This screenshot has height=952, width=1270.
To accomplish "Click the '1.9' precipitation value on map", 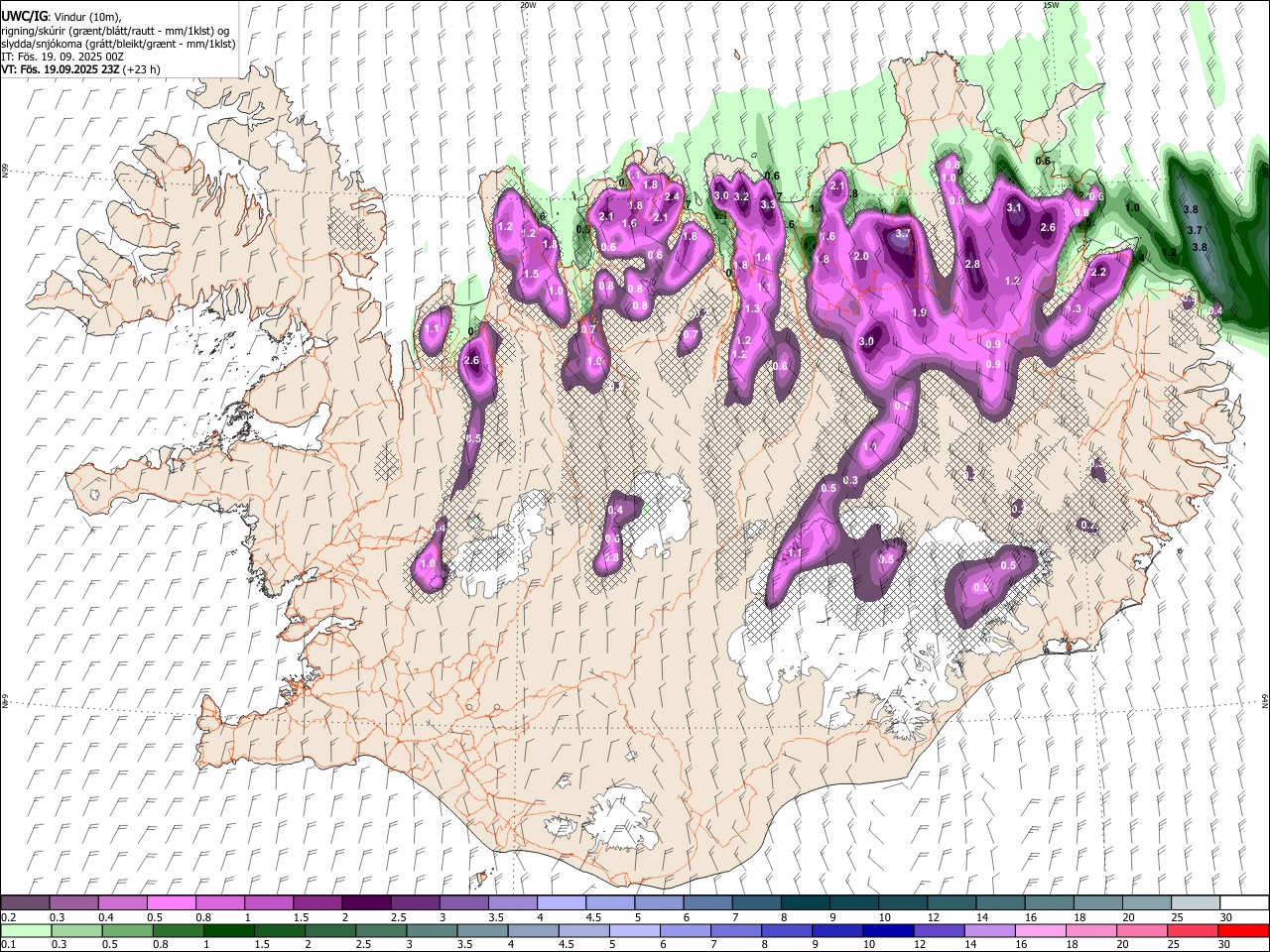I will click(x=919, y=312).
